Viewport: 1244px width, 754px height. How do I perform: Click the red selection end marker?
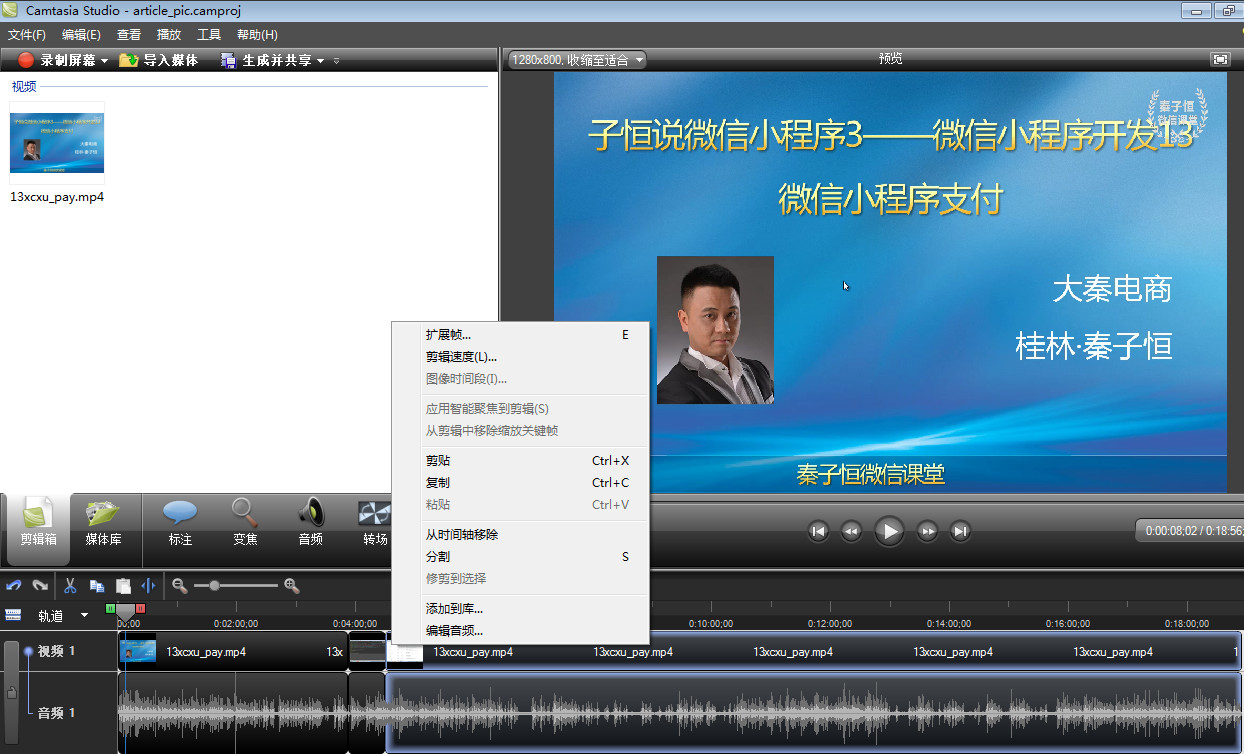pyautogui.click(x=140, y=608)
